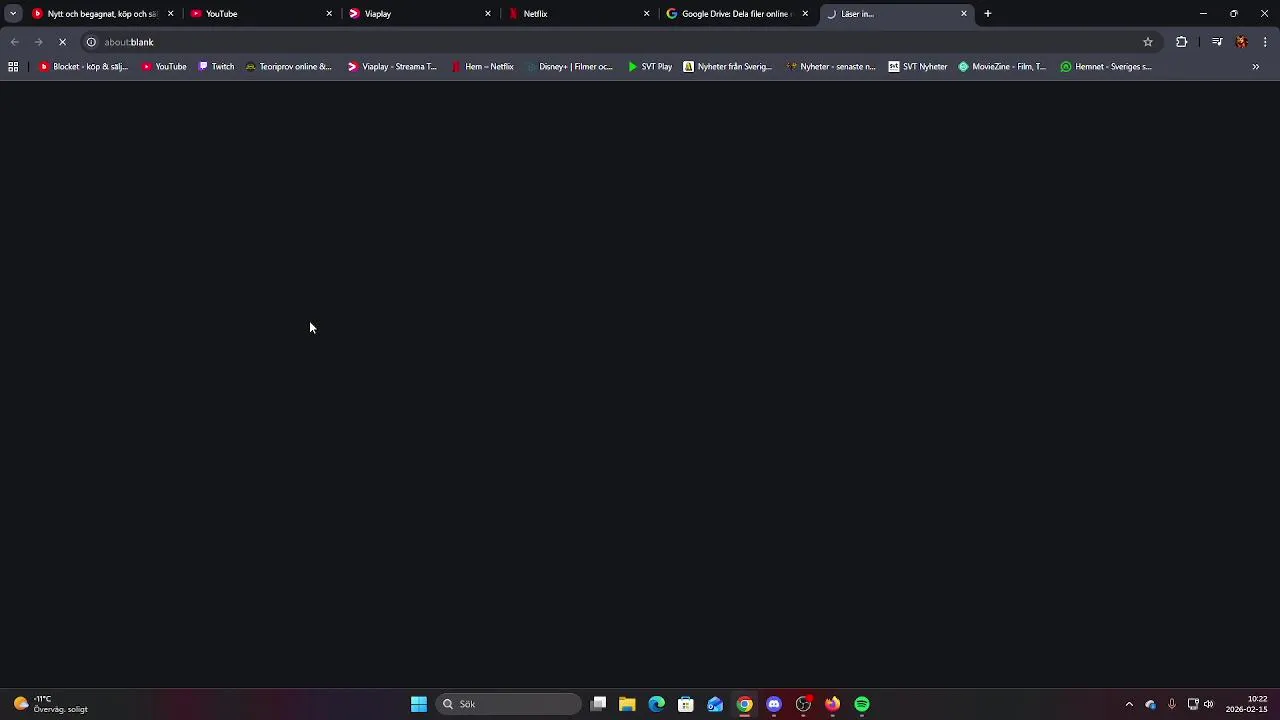
Task: Open the network tray icon
Action: (x=1193, y=704)
